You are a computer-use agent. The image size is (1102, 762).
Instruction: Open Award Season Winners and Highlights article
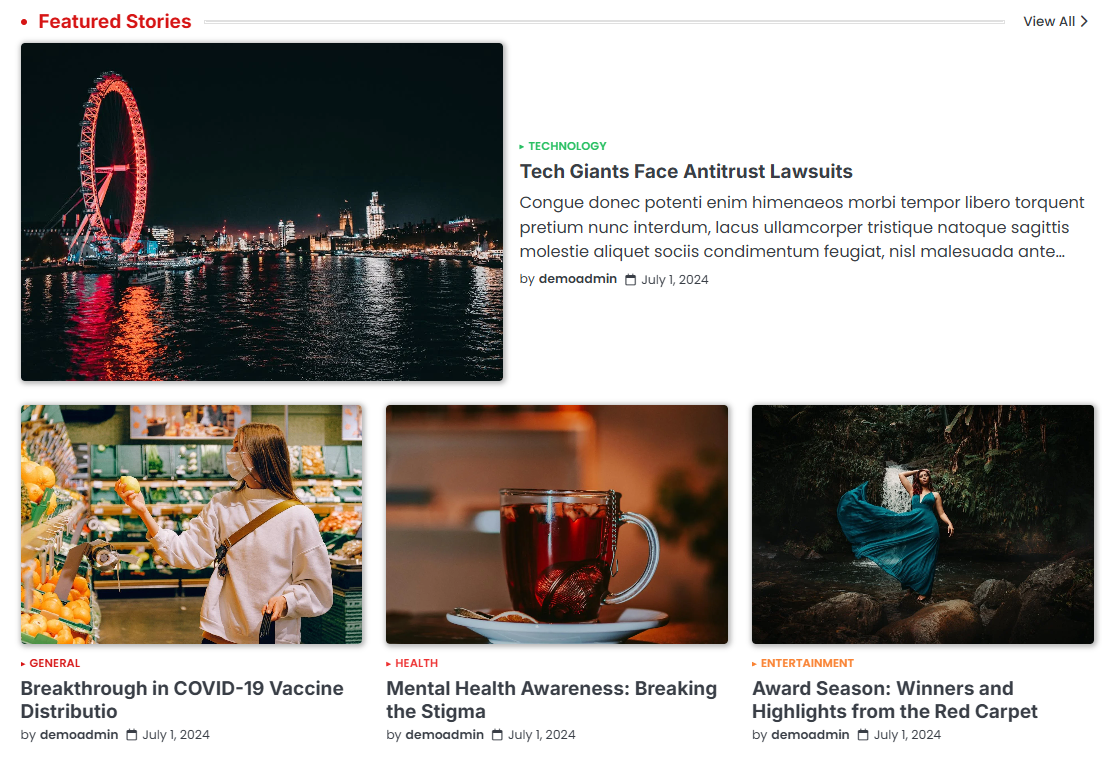tap(895, 699)
